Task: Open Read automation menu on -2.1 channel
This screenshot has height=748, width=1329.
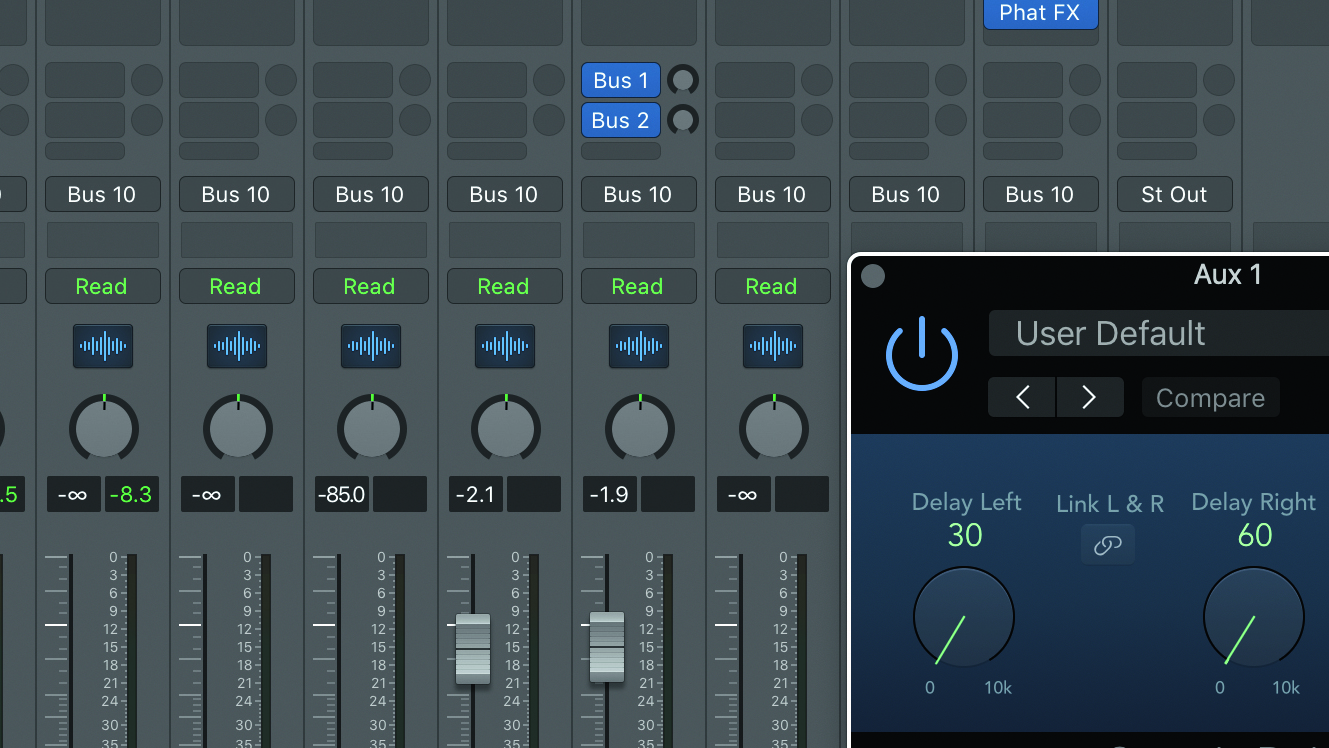Action: pos(504,286)
